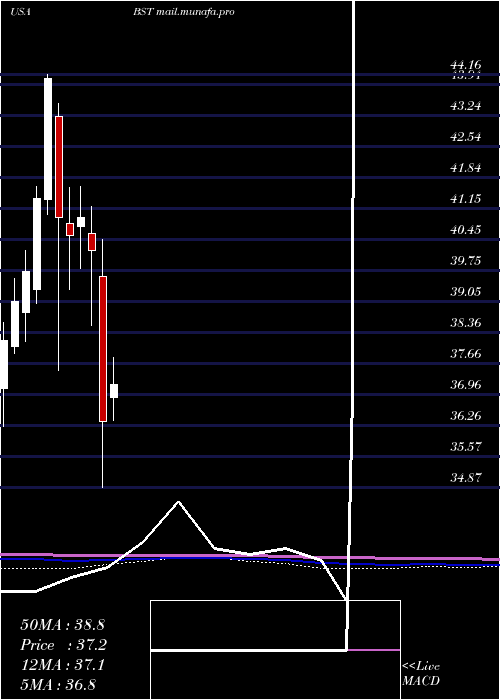Click the 37.66 price axis label
This screenshot has width=500, height=700.
pyautogui.click(x=466, y=354)
